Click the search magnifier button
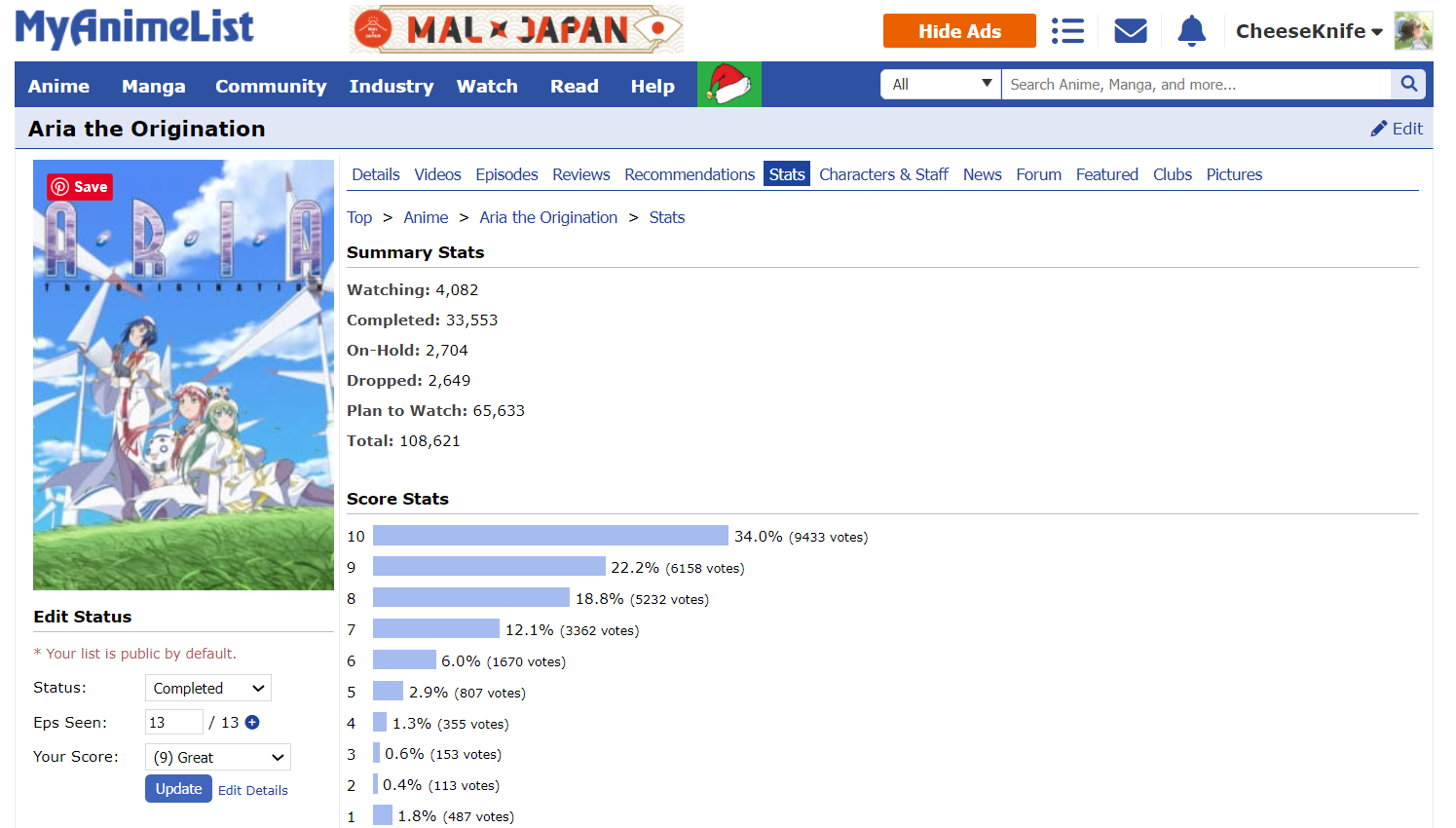Viewport: 1456px width, 828px height. [1408, 85]
